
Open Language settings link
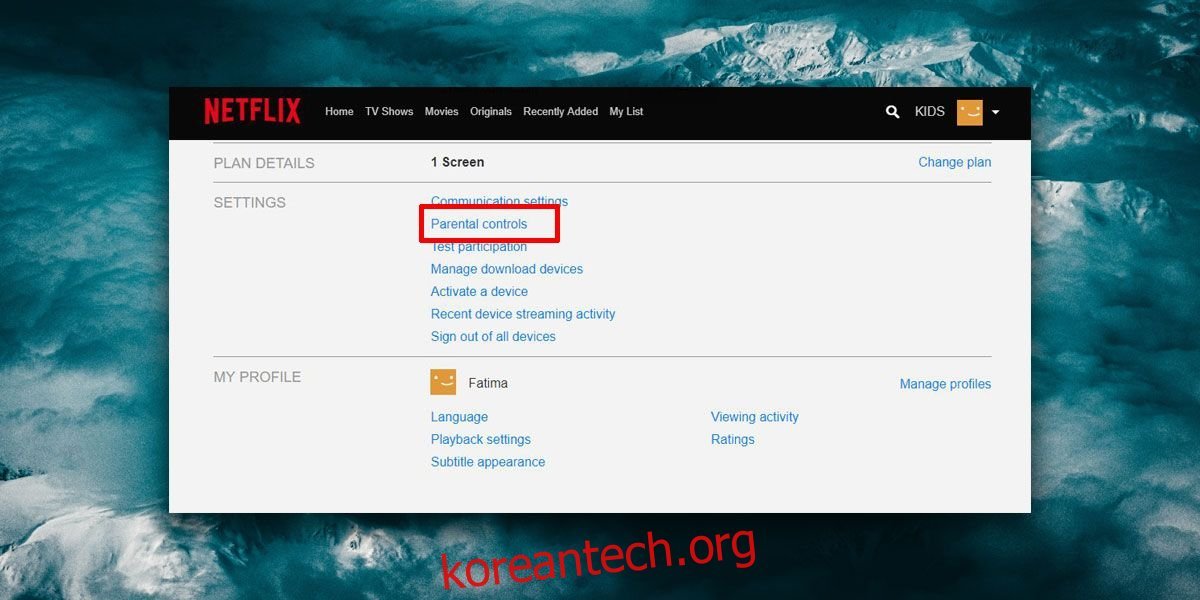459,417
